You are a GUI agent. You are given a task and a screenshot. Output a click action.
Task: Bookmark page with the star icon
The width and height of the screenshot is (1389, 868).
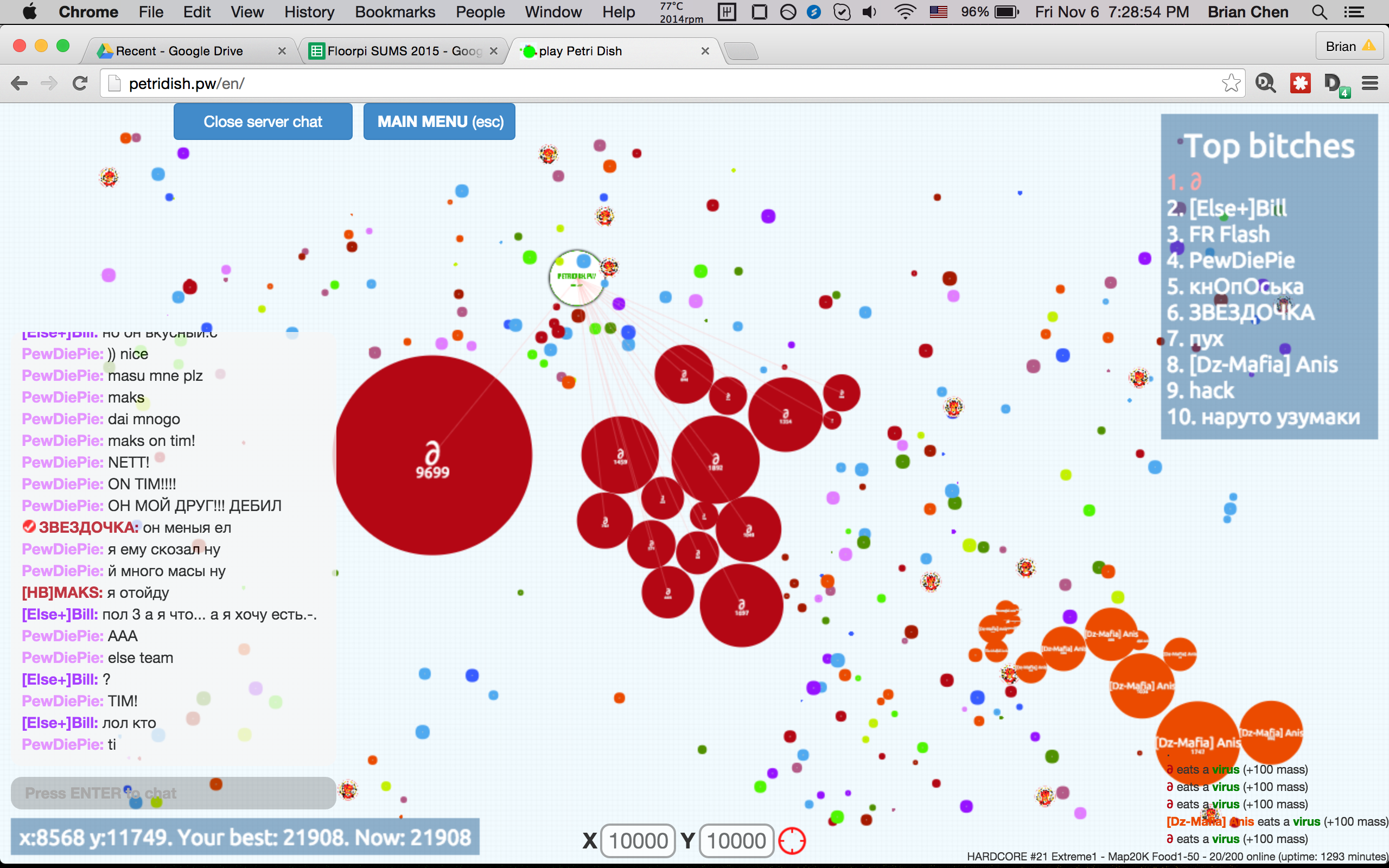pos(1231,83)
